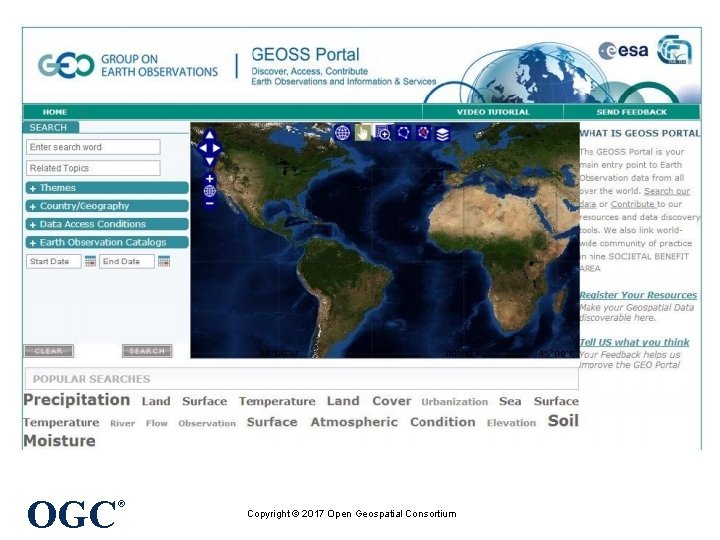Image resolution: width=720 pixels, height=540 pixels.
Task: Pan the map left with the arrow
Action: coord(202,148)
